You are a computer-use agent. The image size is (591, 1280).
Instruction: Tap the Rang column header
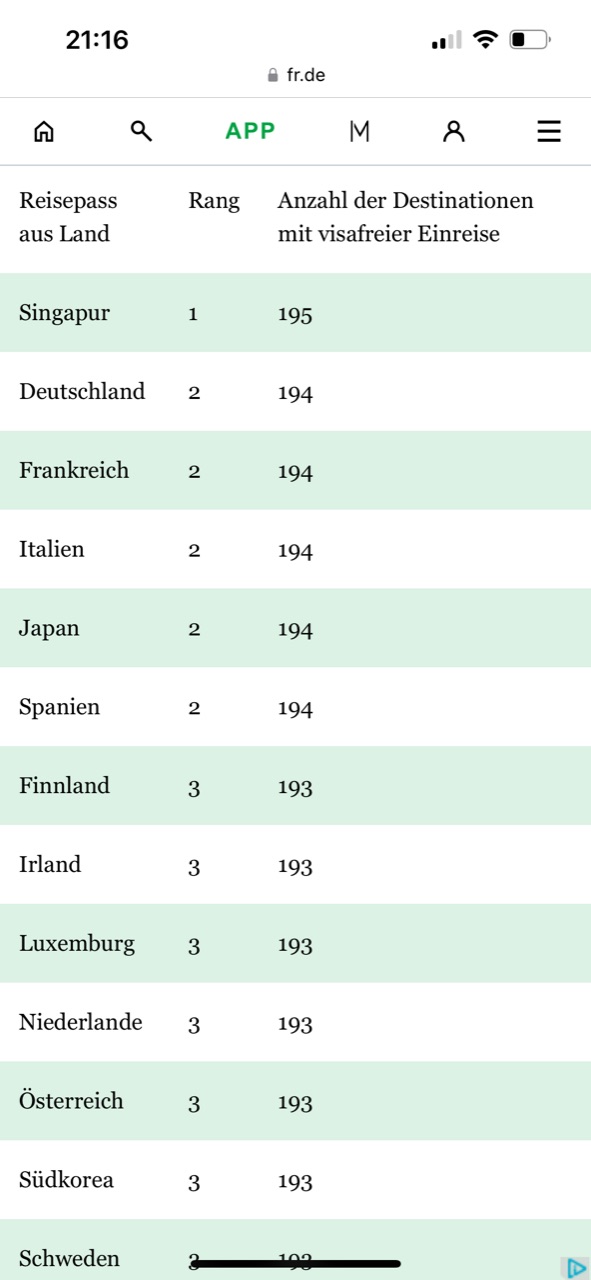(x=214, y=201)
